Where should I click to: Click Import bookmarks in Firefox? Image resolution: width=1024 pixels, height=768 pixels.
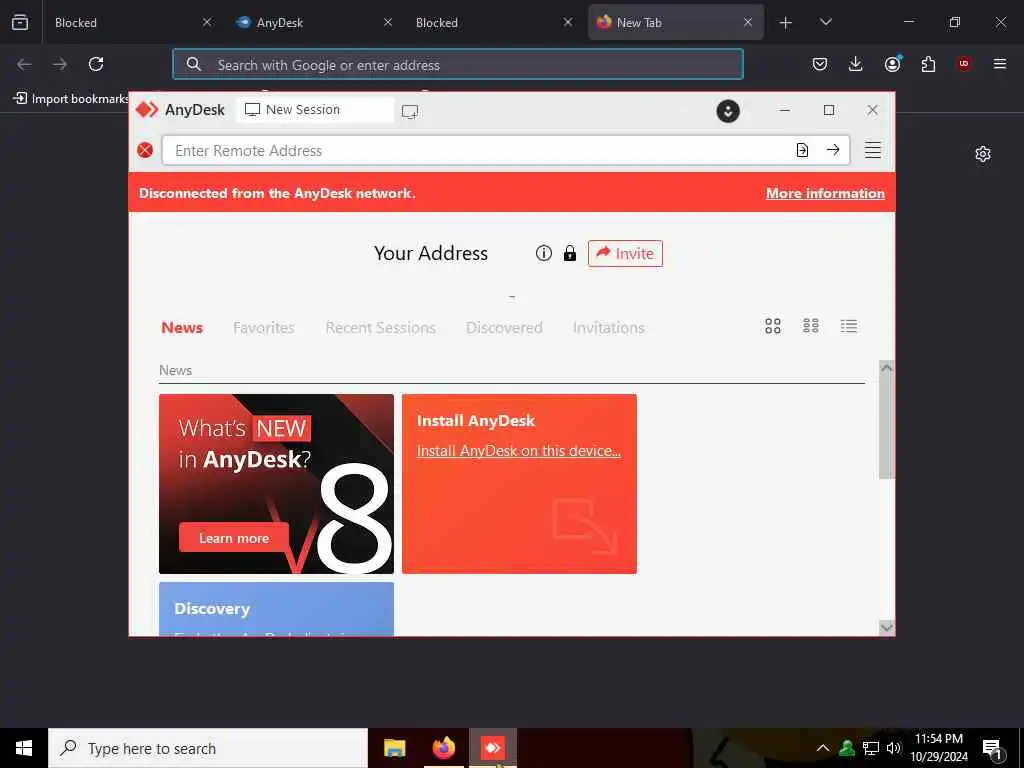[72, 99]
